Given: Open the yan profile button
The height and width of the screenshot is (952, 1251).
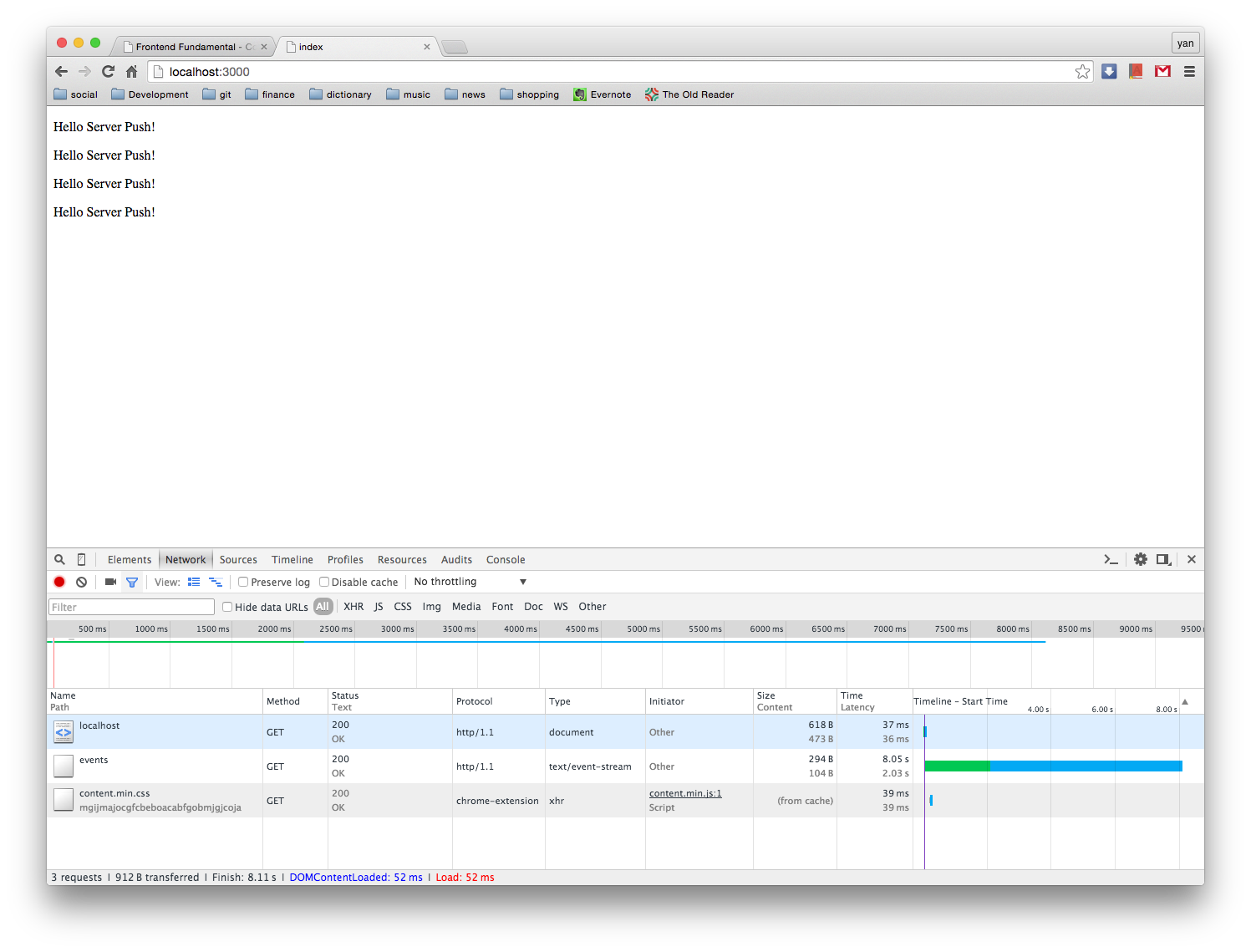Looking at the screenshot, I should [1186, 43].
